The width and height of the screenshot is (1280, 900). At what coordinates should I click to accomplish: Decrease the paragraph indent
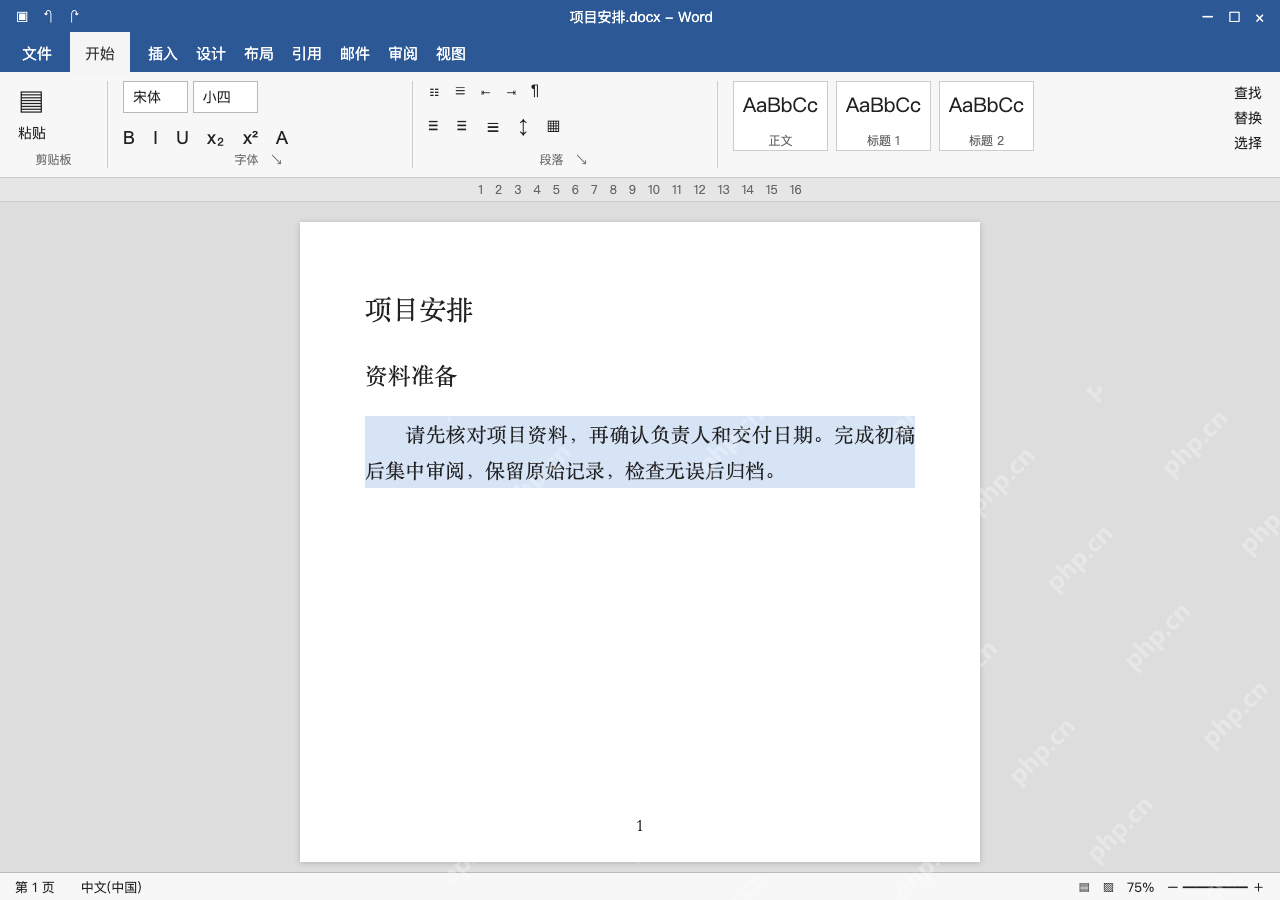tap(486, 92)
